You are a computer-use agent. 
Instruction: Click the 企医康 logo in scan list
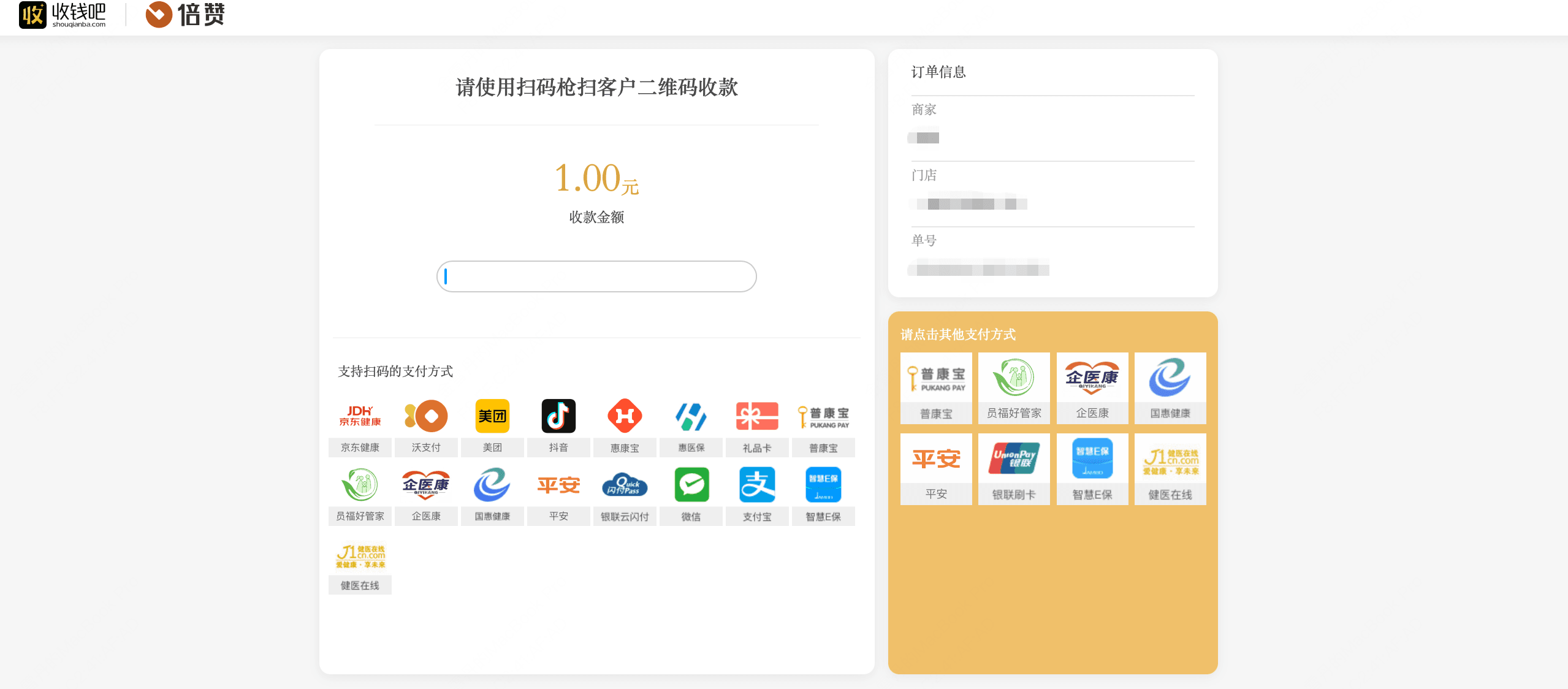pos(426,485)
